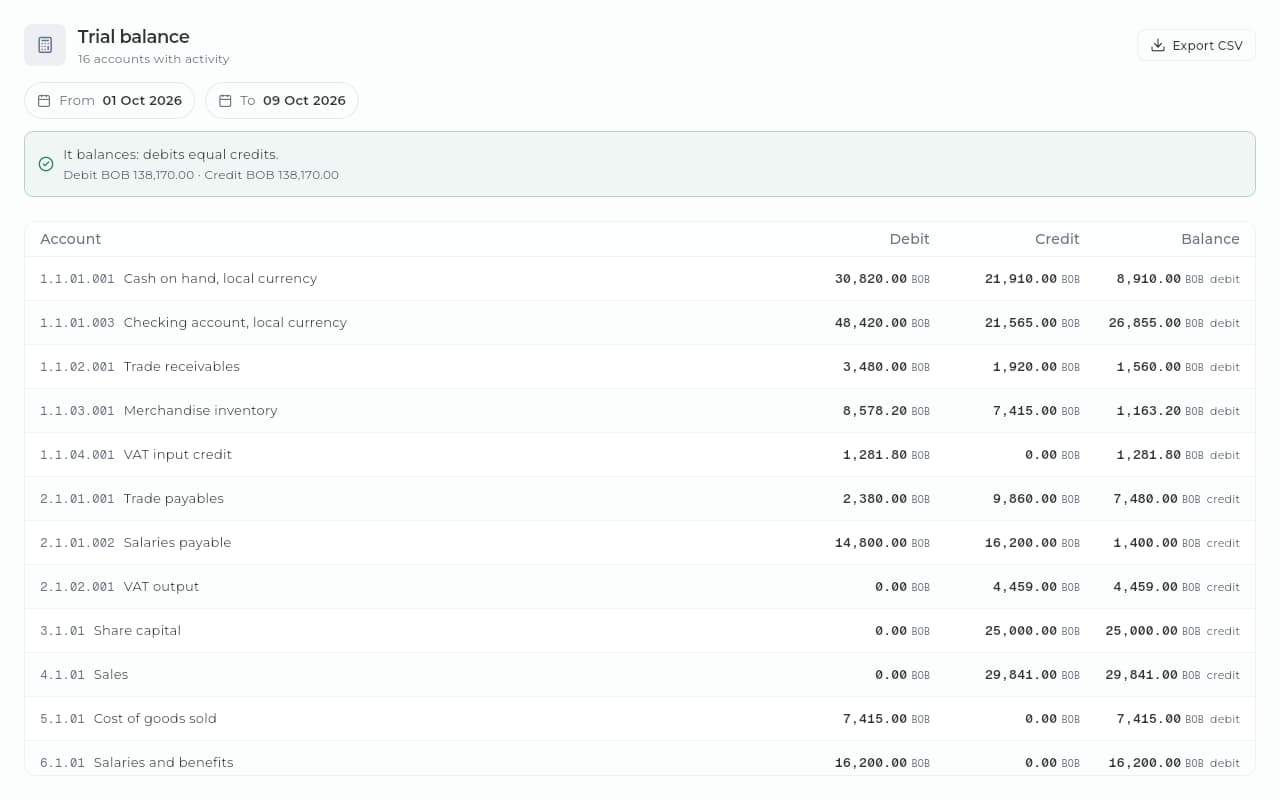Select the Cost of goods sold row
The width and height of the screenshot is (1280, 800).
[640, 719]
